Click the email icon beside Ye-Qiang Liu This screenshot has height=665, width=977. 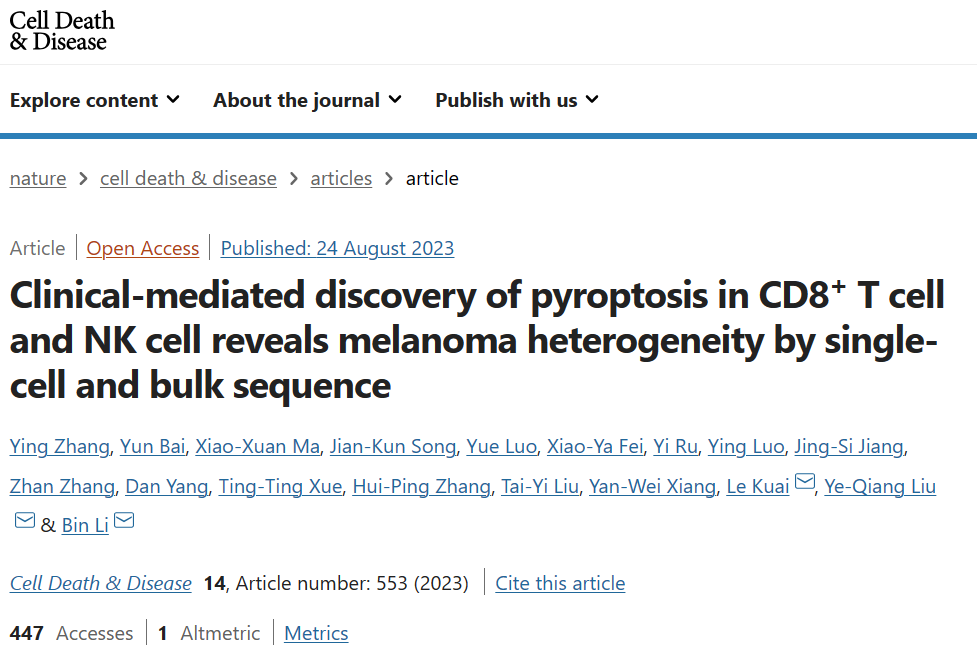point(24,520)
